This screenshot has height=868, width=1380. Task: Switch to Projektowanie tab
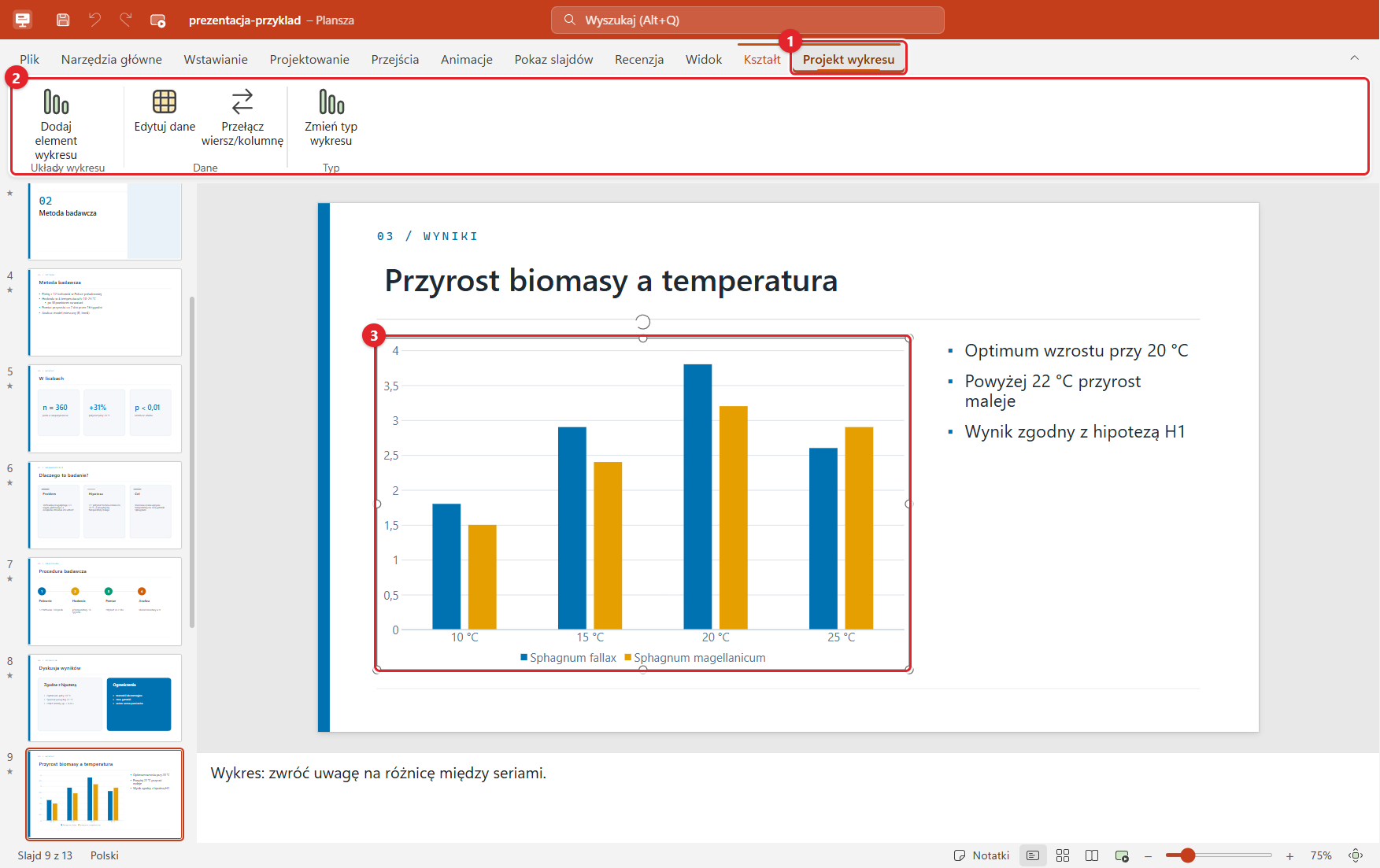pos(309,59)
